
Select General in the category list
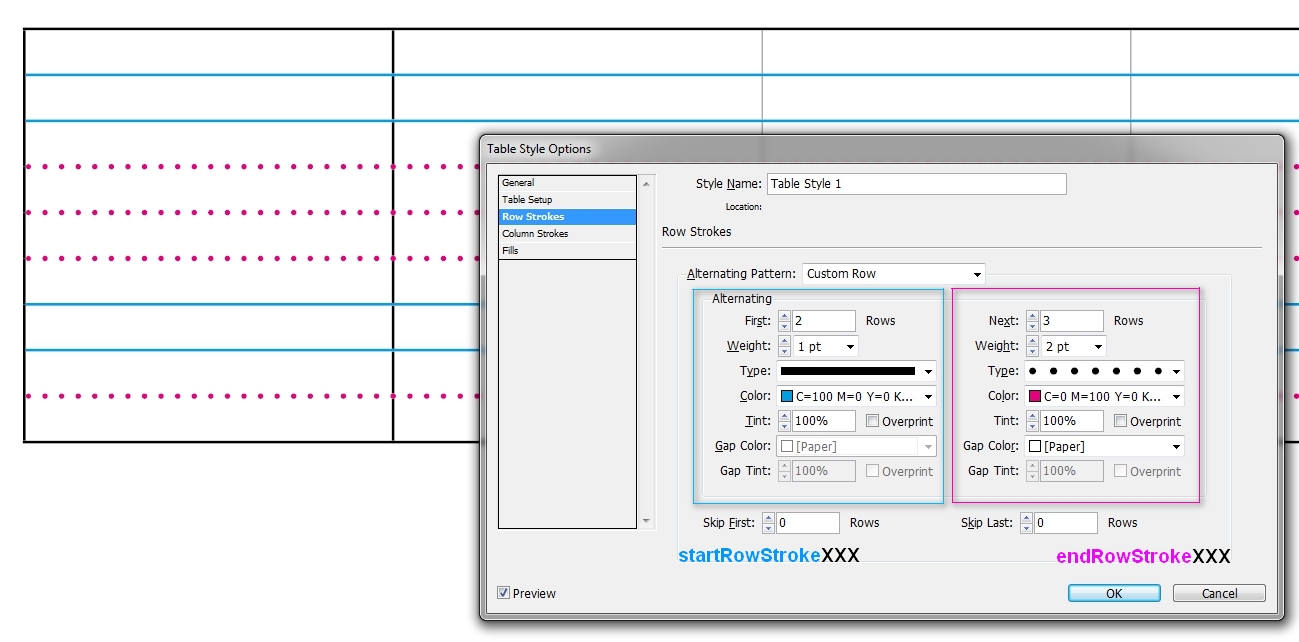[567, 183]
